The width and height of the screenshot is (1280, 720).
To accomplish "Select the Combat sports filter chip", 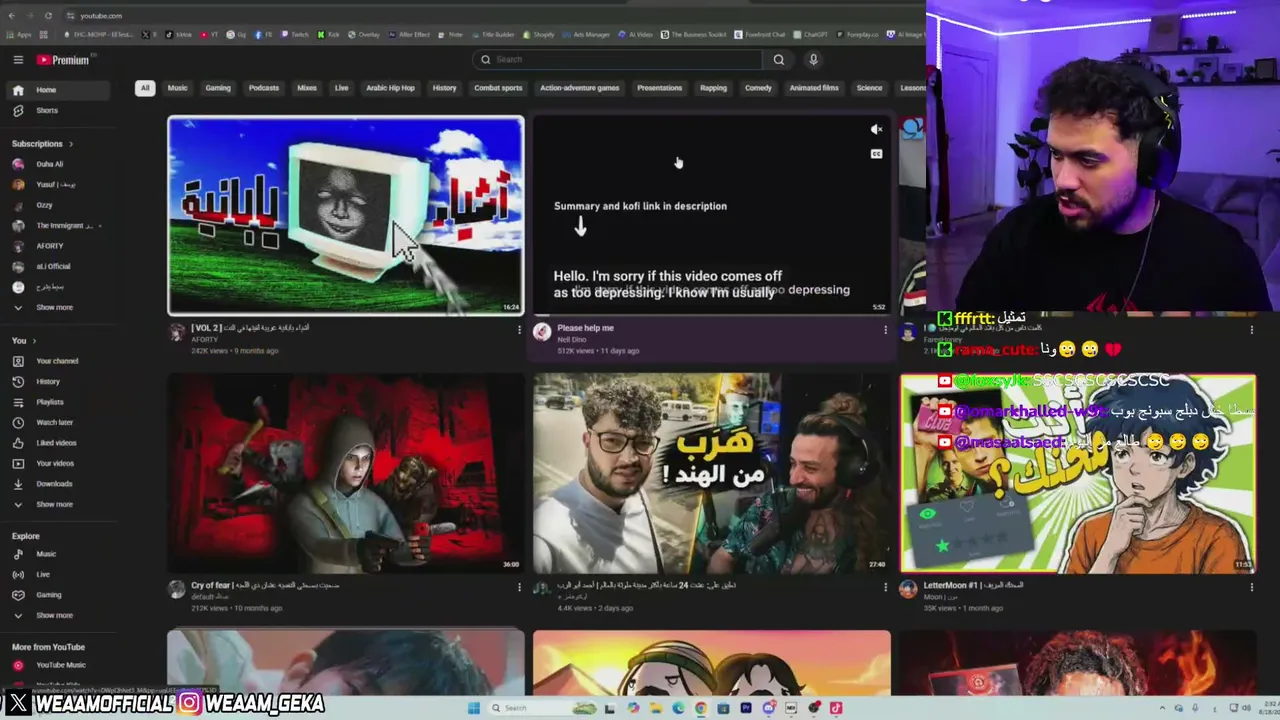I will pos(498,88).
